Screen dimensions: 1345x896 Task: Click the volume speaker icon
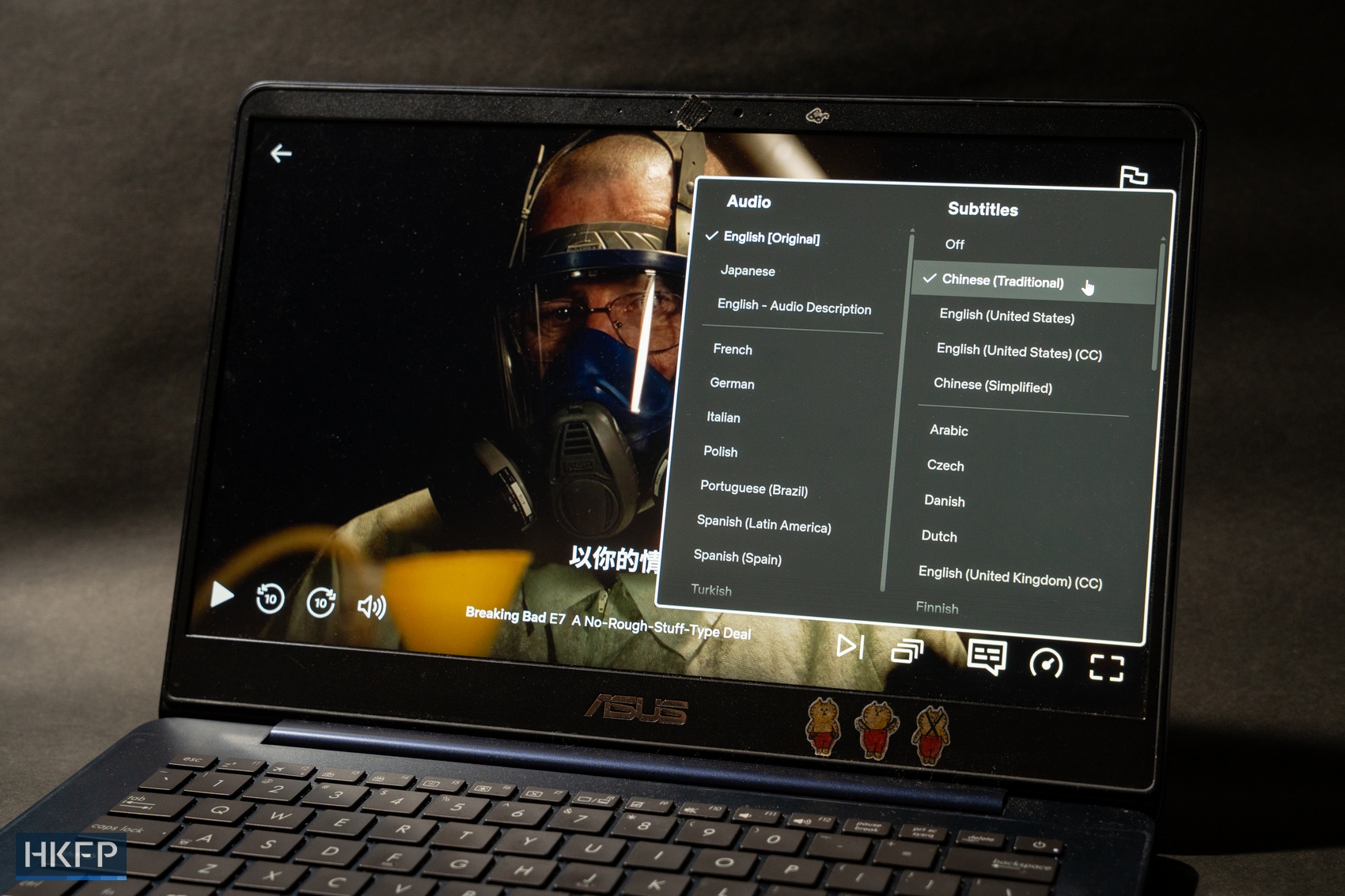tap(372, 607)
